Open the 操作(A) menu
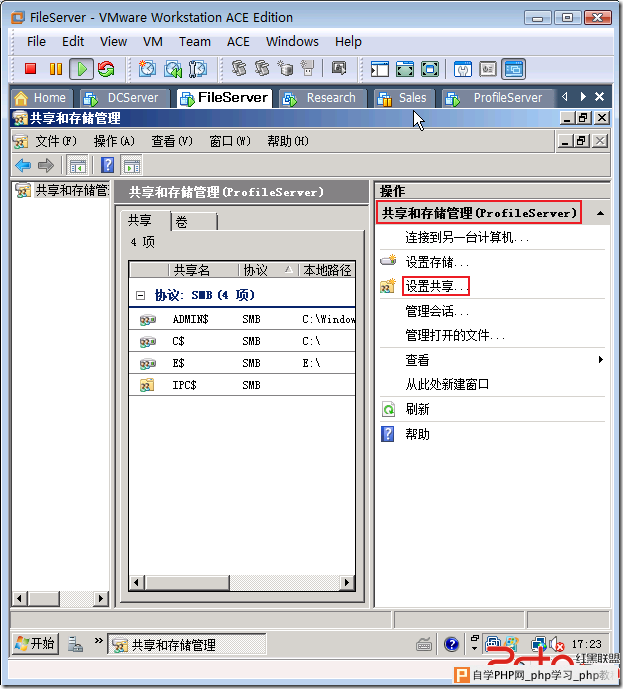This screenshot has height=689, width=623. point(114,141)
